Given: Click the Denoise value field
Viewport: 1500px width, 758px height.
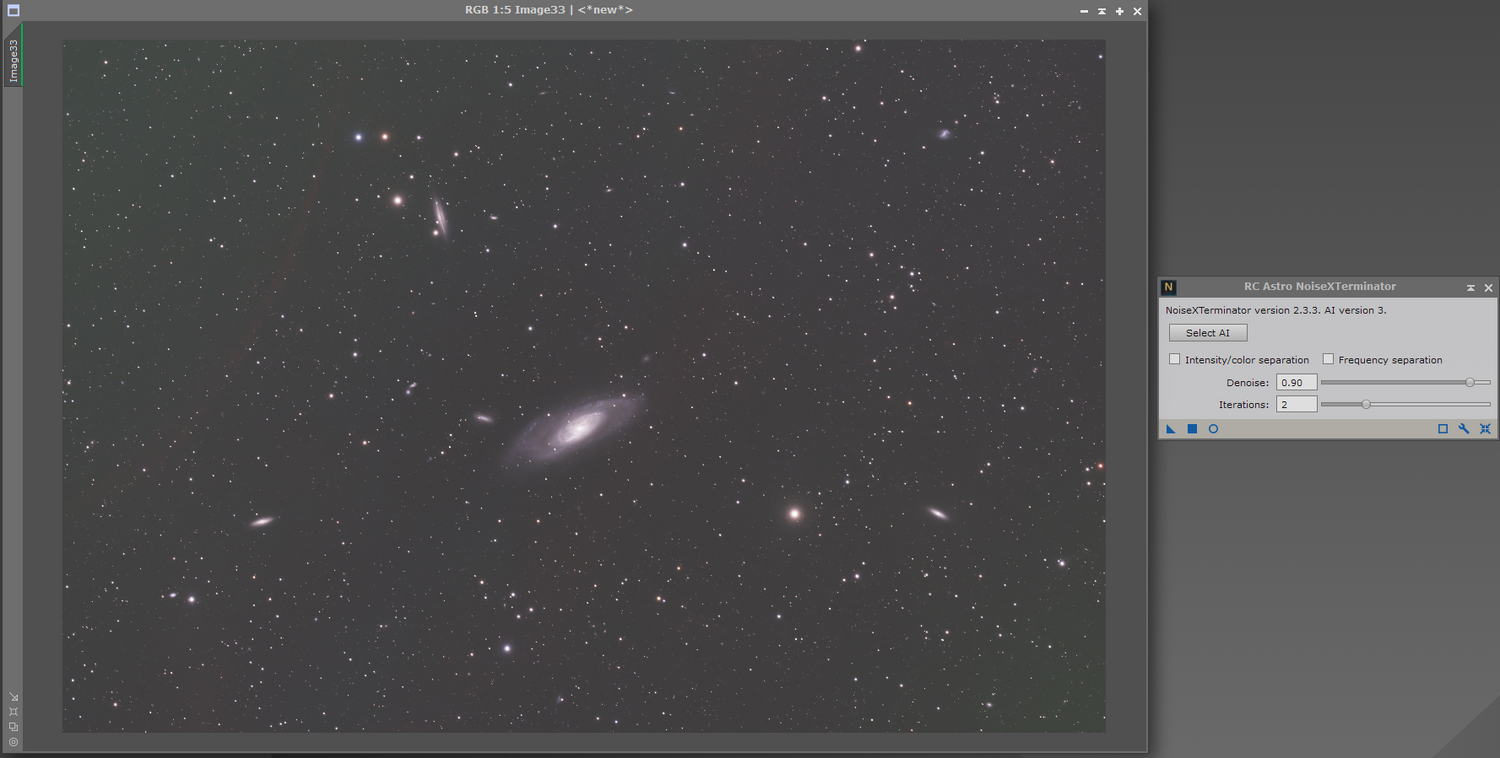Looking at the screenshot, I should [1297, 382].
